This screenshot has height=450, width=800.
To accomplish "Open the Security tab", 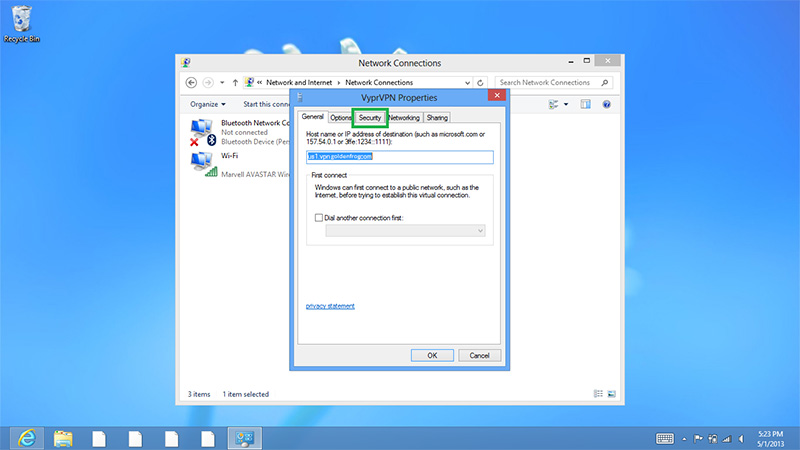I will (370, 117).
